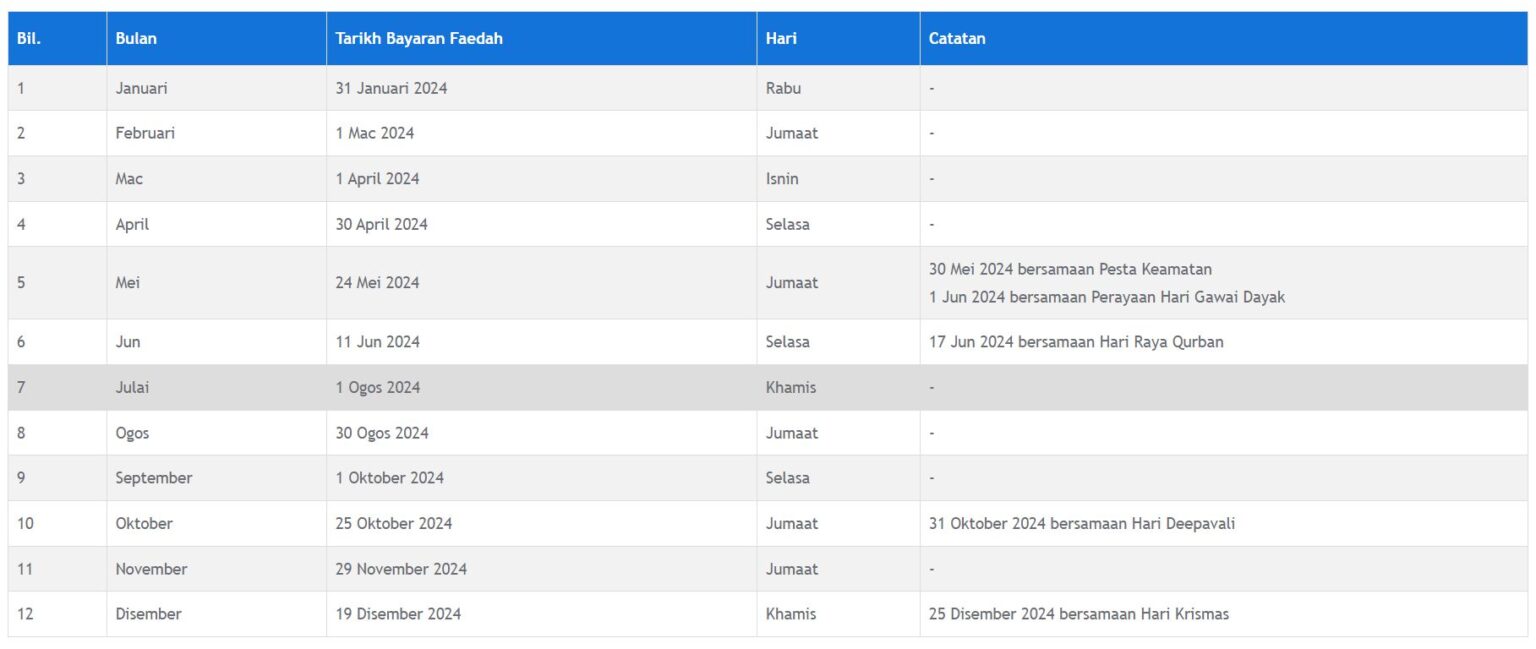This screenshot has width=1536, height=649.
Task: Click the Perayaan Hari Gawai Dayak note
Action: pyautogui.click(x=1107, y=297)
